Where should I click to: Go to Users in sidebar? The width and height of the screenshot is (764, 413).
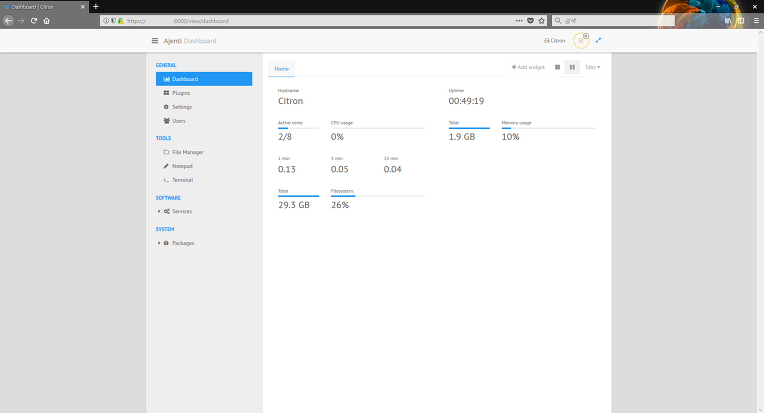coord(178,120)
